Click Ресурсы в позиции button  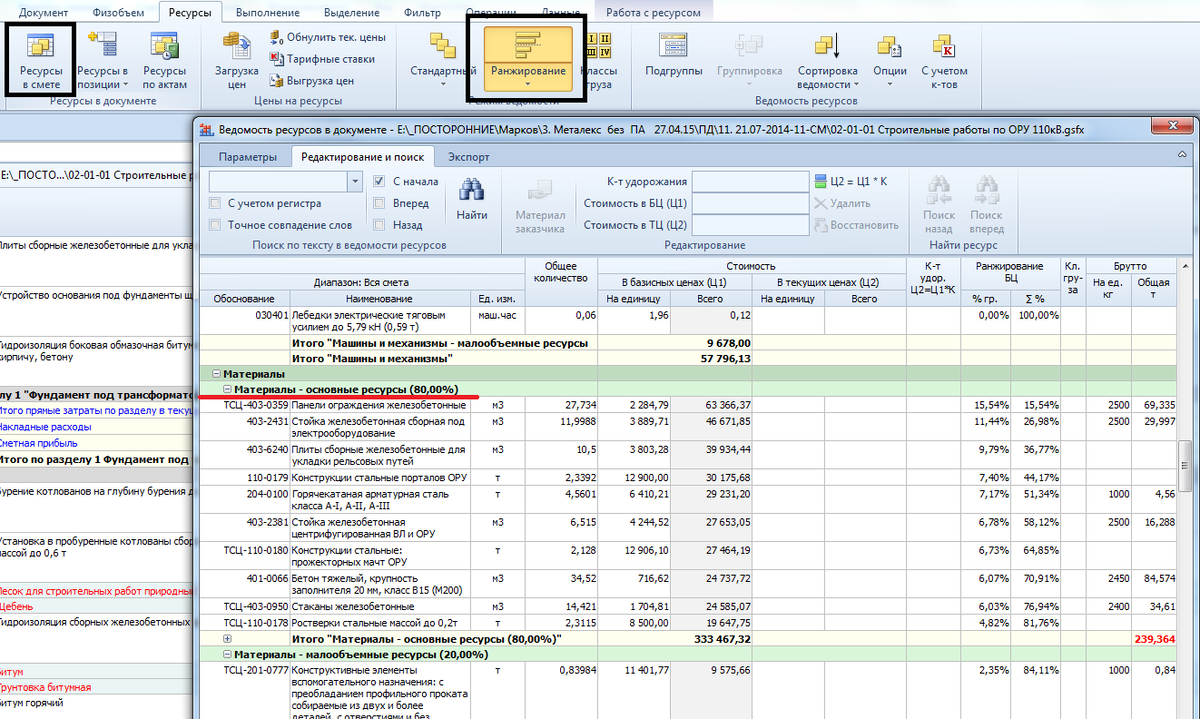pyautogui.click(x=102, y=60)
